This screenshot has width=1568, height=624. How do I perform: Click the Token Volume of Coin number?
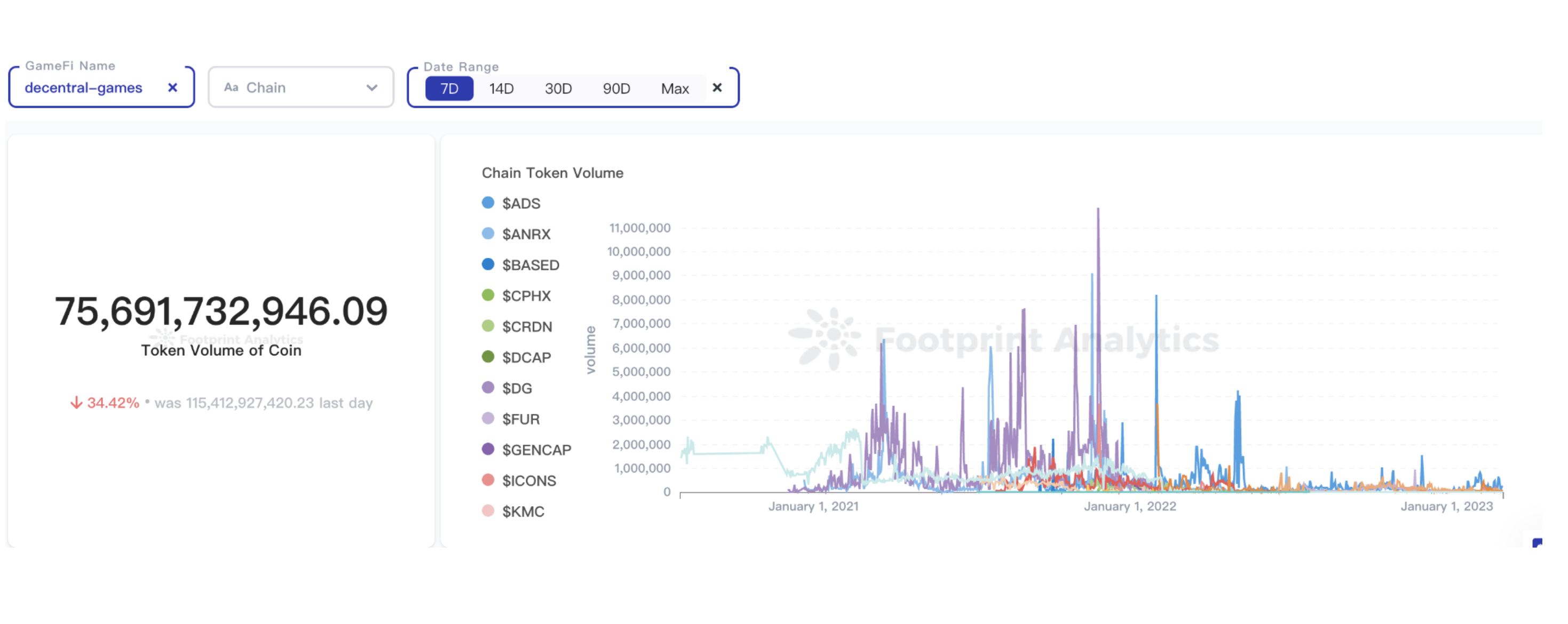[221, 311]
